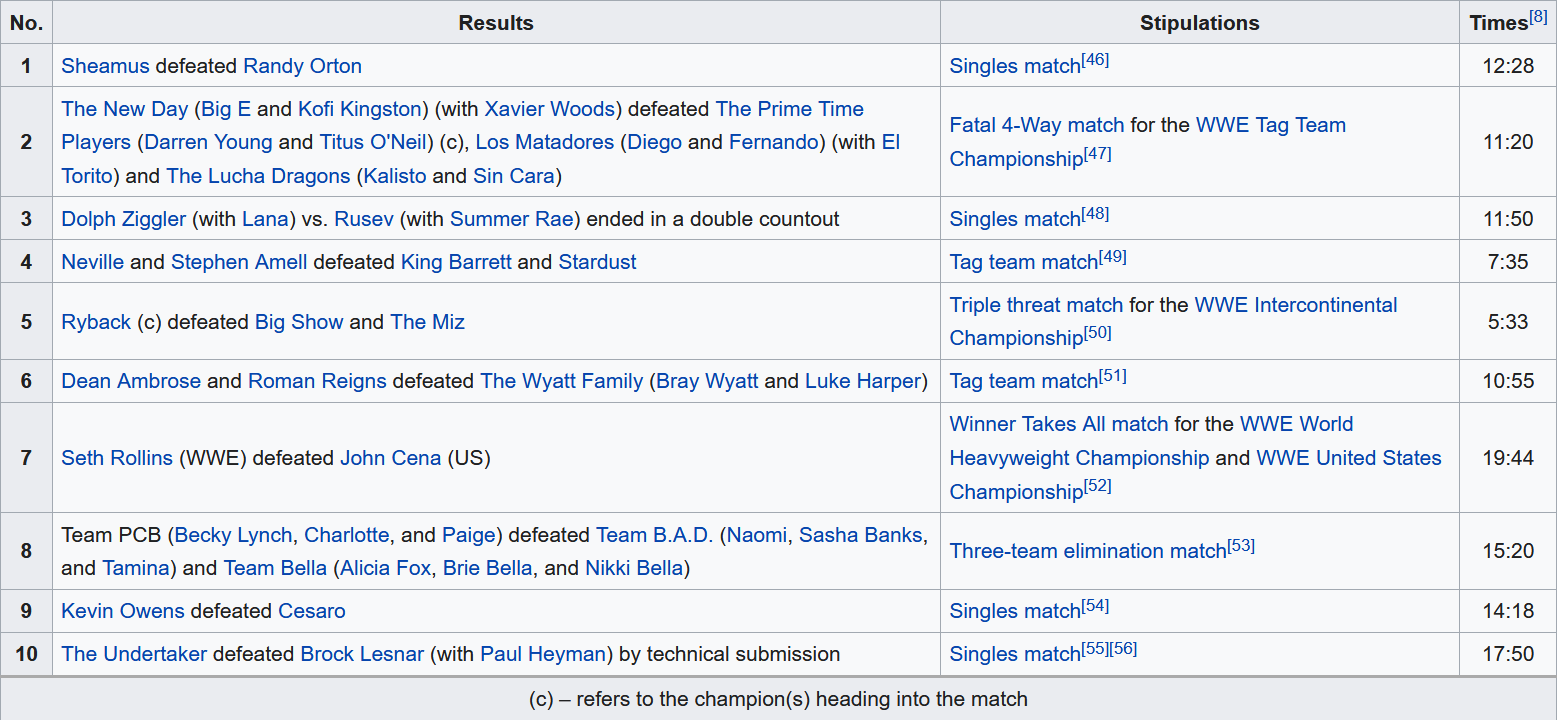Open the Sheamus wrestler link
1557x720 pixels.
105,66
